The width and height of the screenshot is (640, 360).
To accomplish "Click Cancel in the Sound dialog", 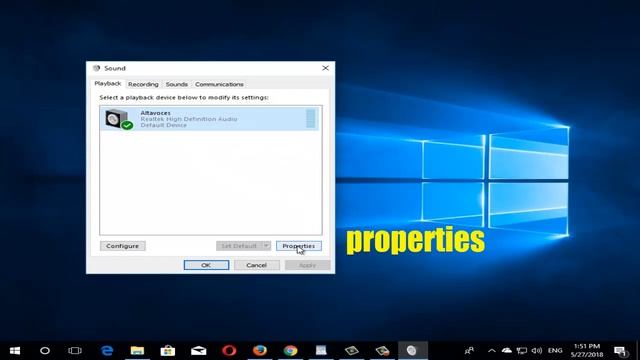I will click(256, 265).
